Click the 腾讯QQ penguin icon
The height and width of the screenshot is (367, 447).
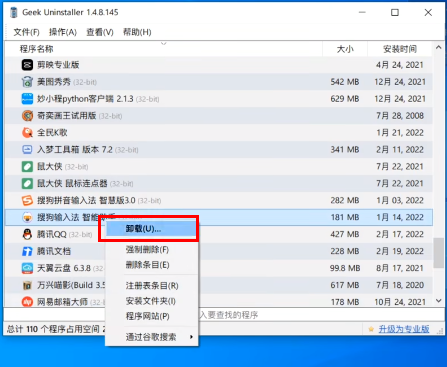[27, 234]
